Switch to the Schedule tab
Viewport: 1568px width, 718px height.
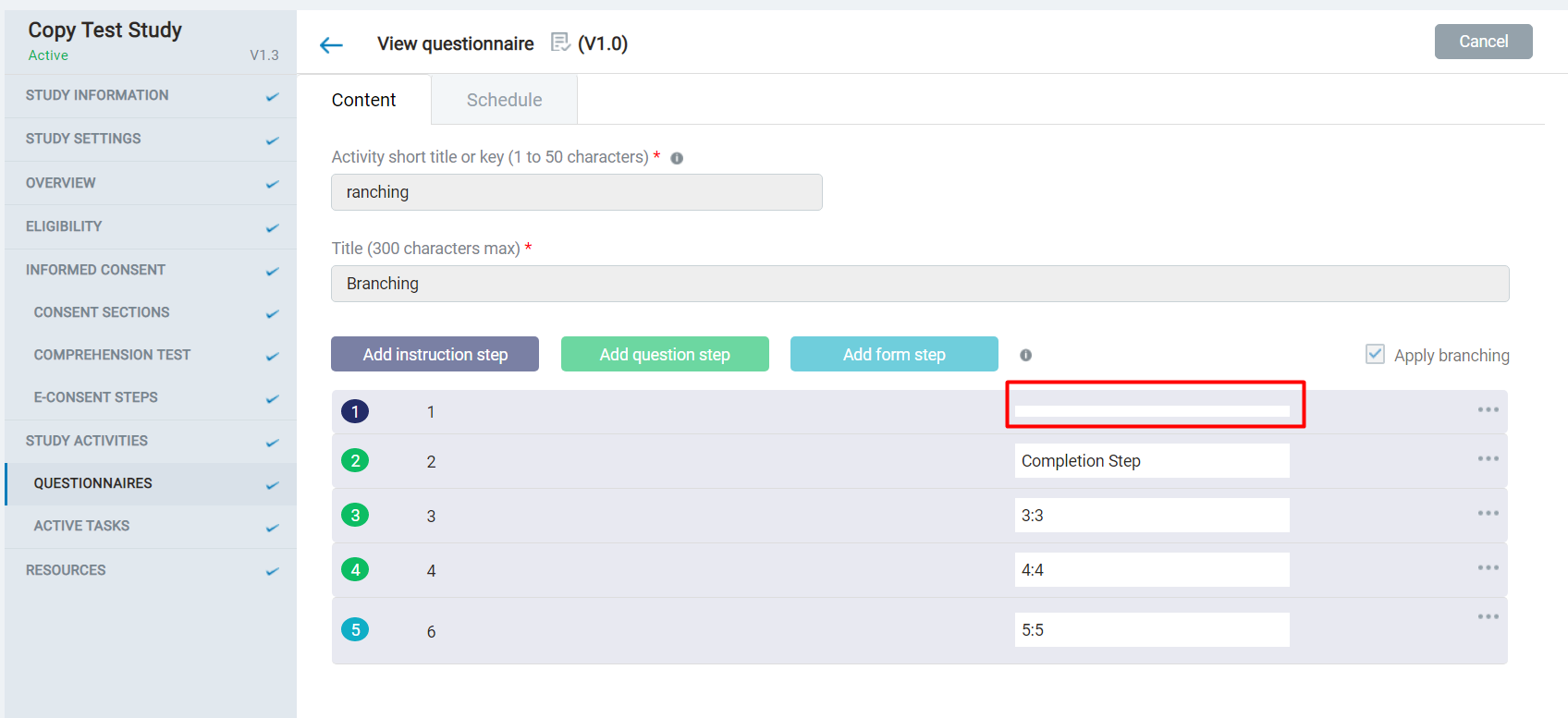(504, 99)
